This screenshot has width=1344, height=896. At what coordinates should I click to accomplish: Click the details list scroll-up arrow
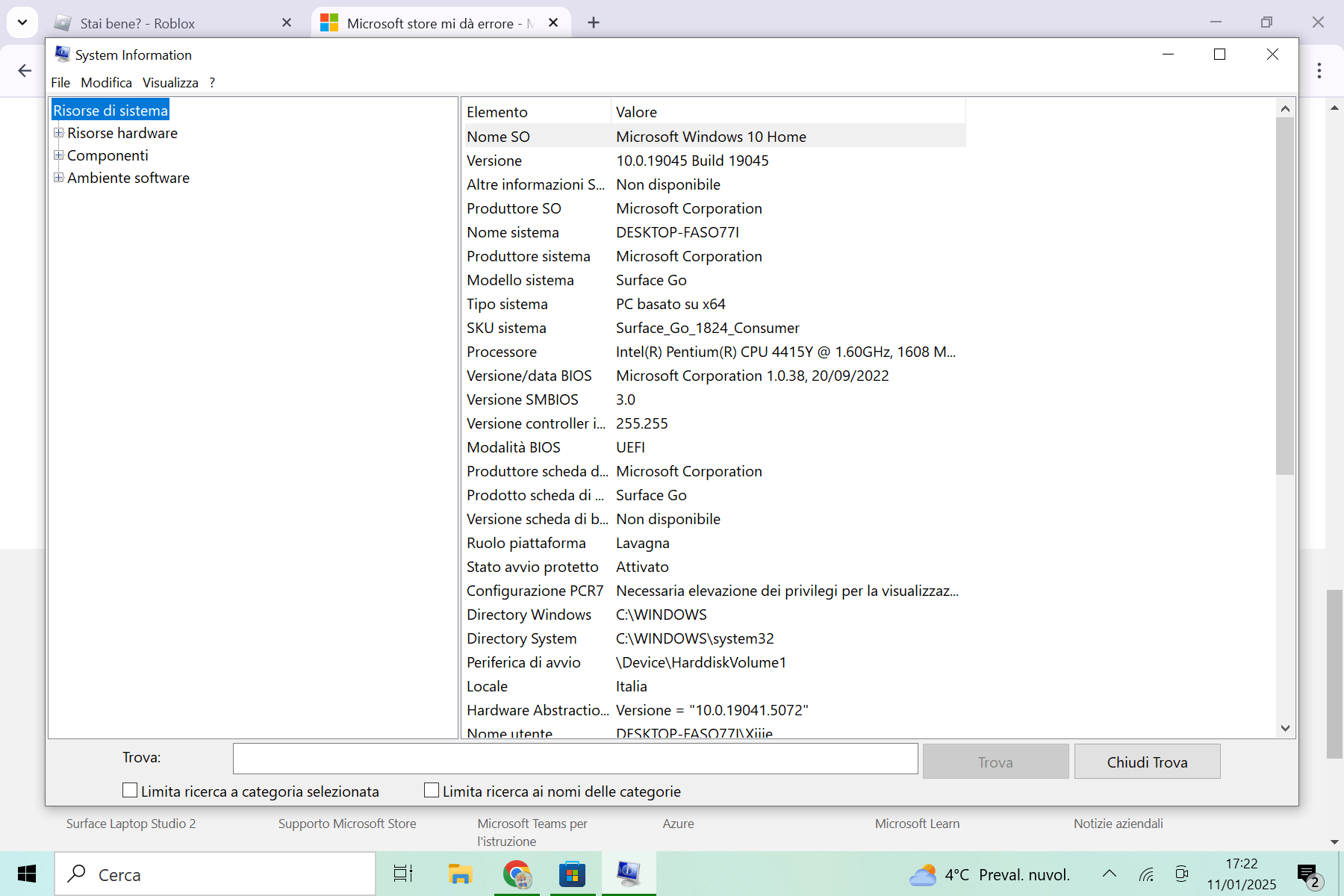click(x=1285, y=108)
